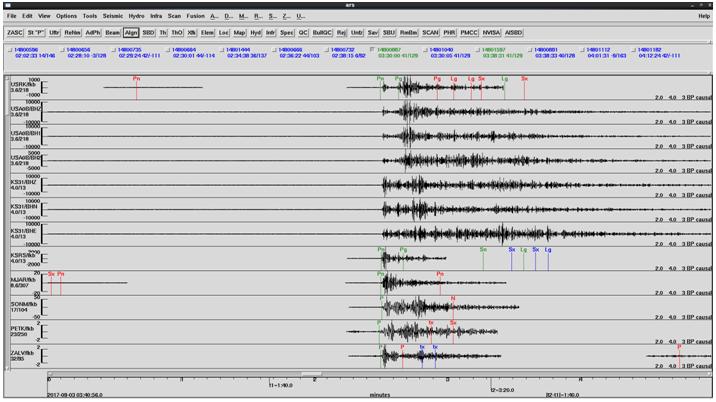The height and width of the screenshot is (402, 716).
Task: Click the ZASC toolbar button
Action: [x=15, y=32]
